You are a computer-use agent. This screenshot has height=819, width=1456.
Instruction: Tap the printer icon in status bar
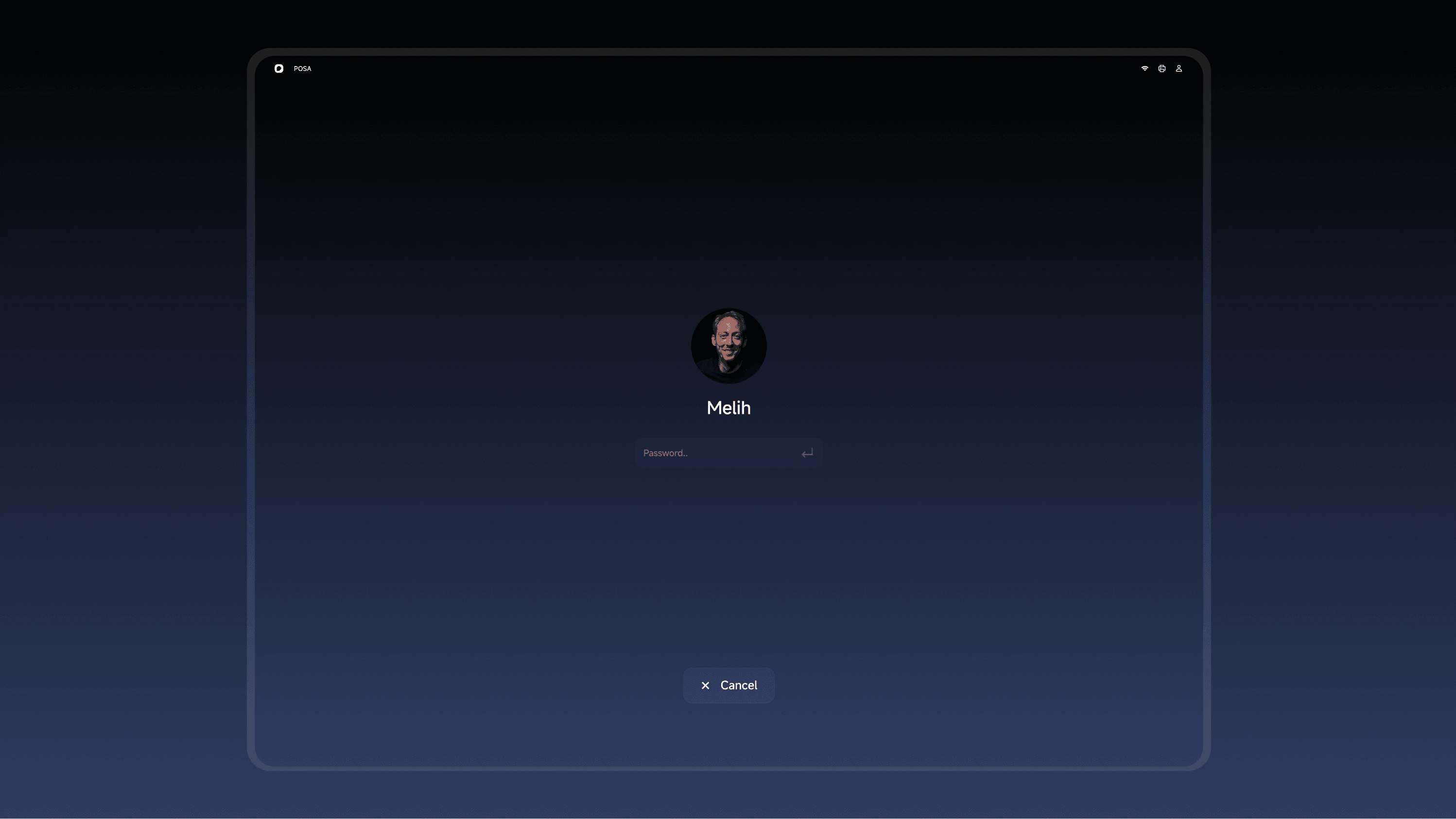(1161, 68)
